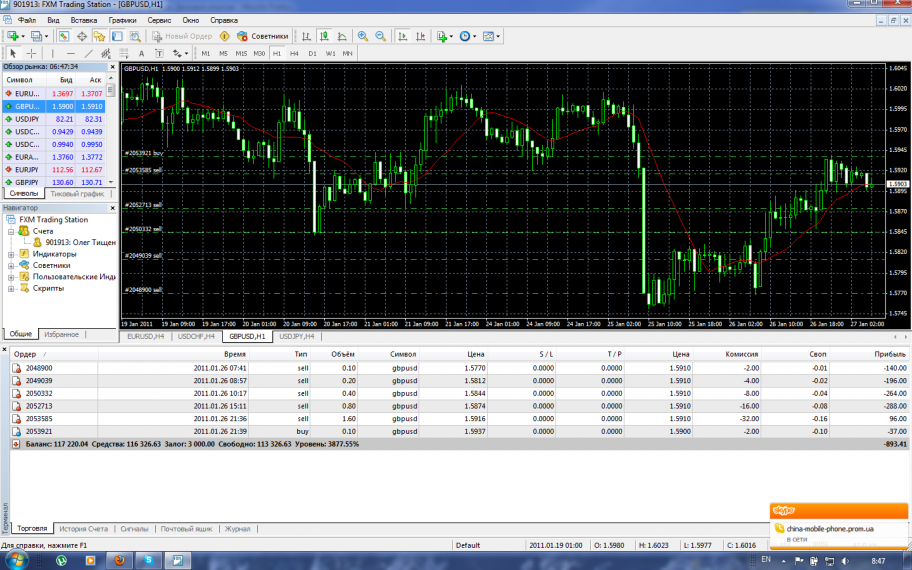Switch chart to bar chart mode
Image resolution: width=912 pixels, height=570 pixels.
pos(307,36)
